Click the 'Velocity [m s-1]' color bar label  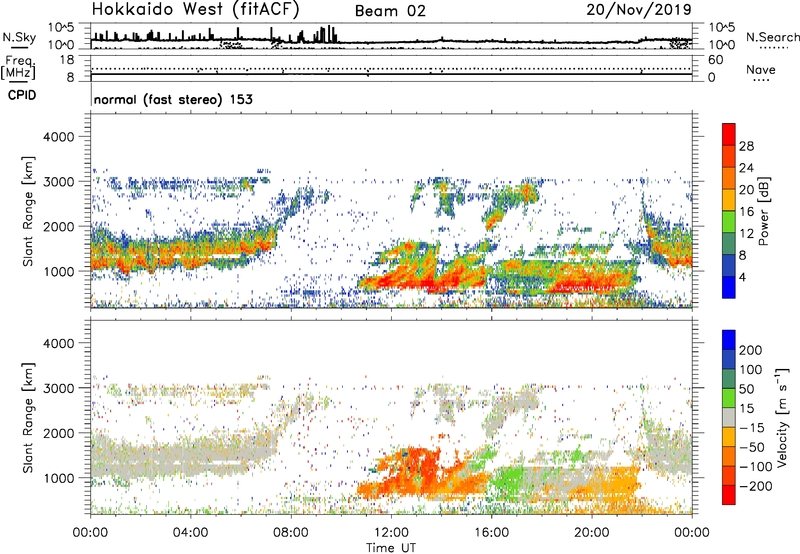pyautogui.click(x=782, y=416)
